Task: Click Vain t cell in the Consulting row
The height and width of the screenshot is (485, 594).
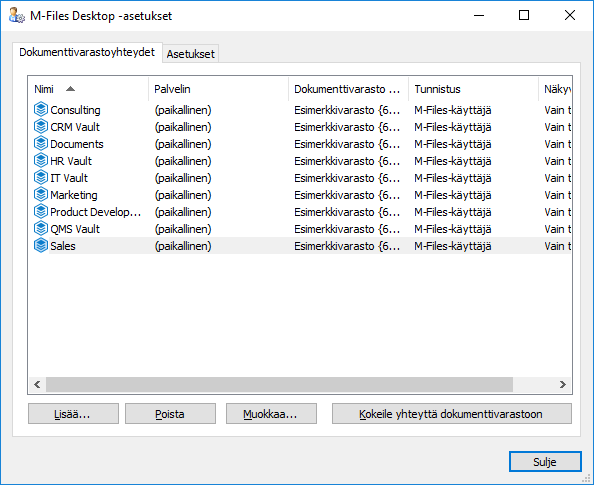Action: click(558, 110)
